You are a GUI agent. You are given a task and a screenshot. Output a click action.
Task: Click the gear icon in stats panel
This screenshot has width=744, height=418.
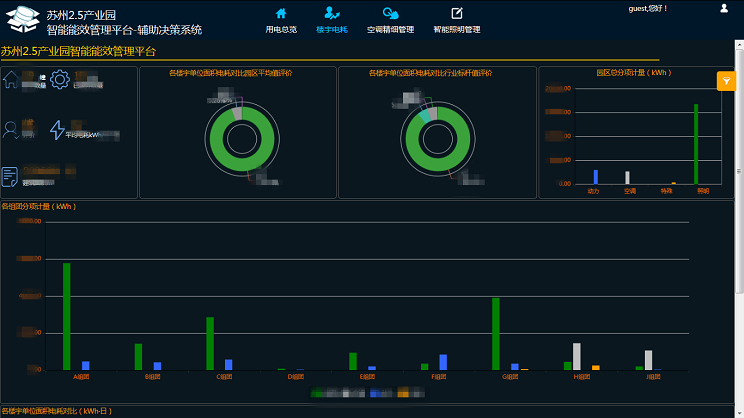coord(59,80)
